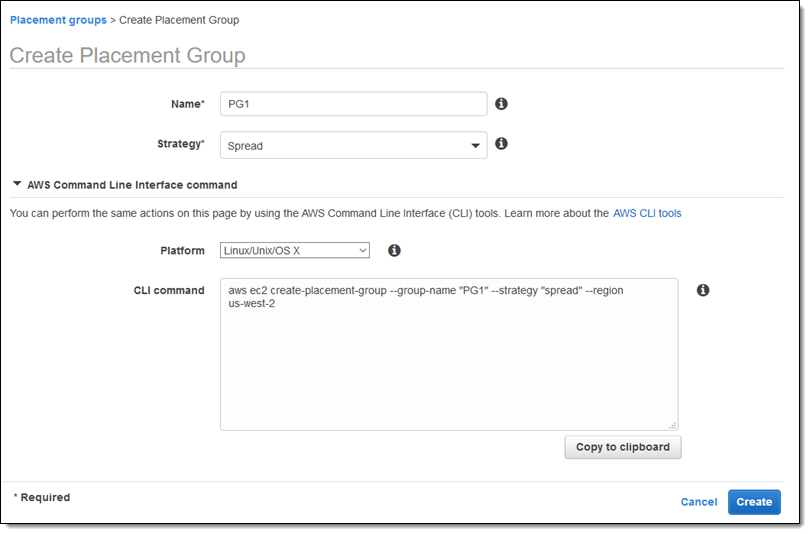Click the info icon next to Strategy

[502, 144]
